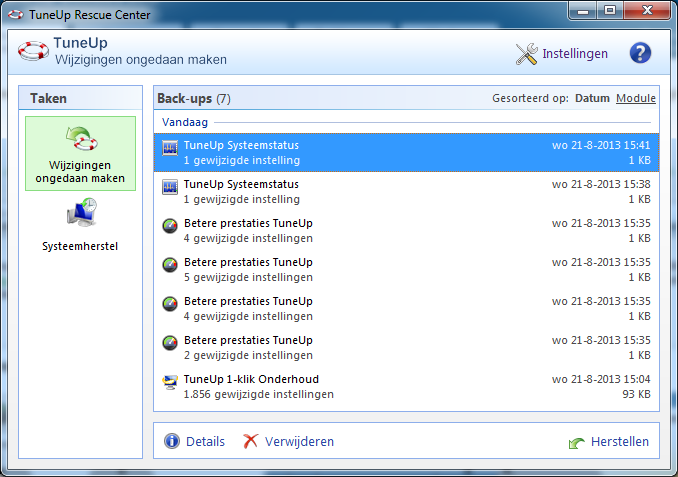Image resolution: width=678 pixels, height=477 pixels.
Task: Select the TuneUp 1-klik Onderhoud backup
Action: (x=406, y=386)
